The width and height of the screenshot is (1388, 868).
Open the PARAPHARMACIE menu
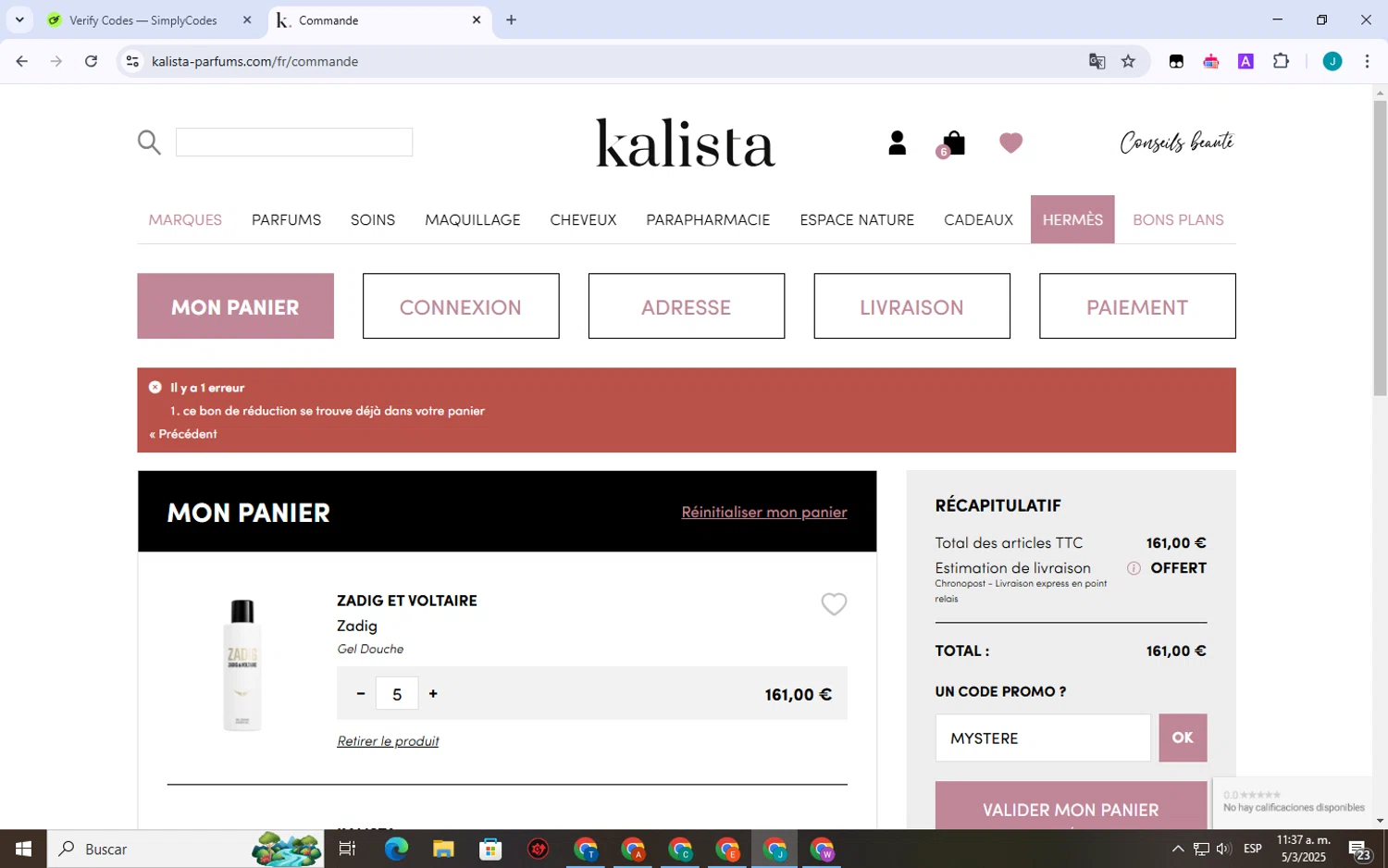point(708,219)
